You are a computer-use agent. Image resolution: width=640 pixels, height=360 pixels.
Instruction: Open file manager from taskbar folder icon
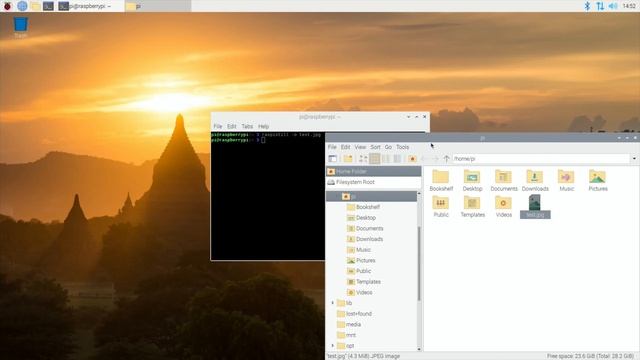tap(36, 6)
